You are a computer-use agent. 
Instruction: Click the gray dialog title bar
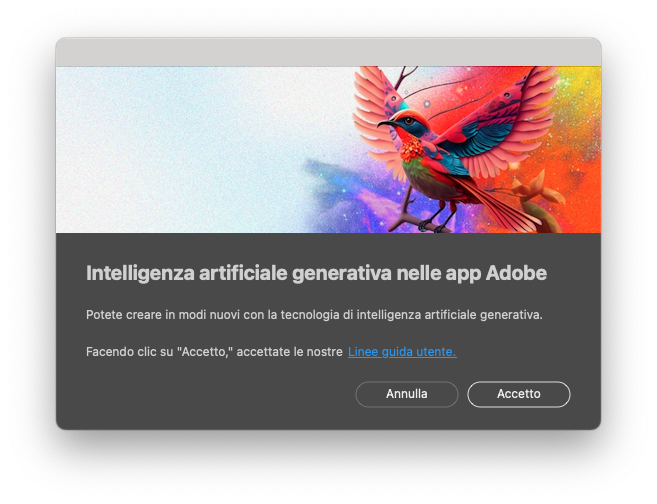tap(328, 52)
